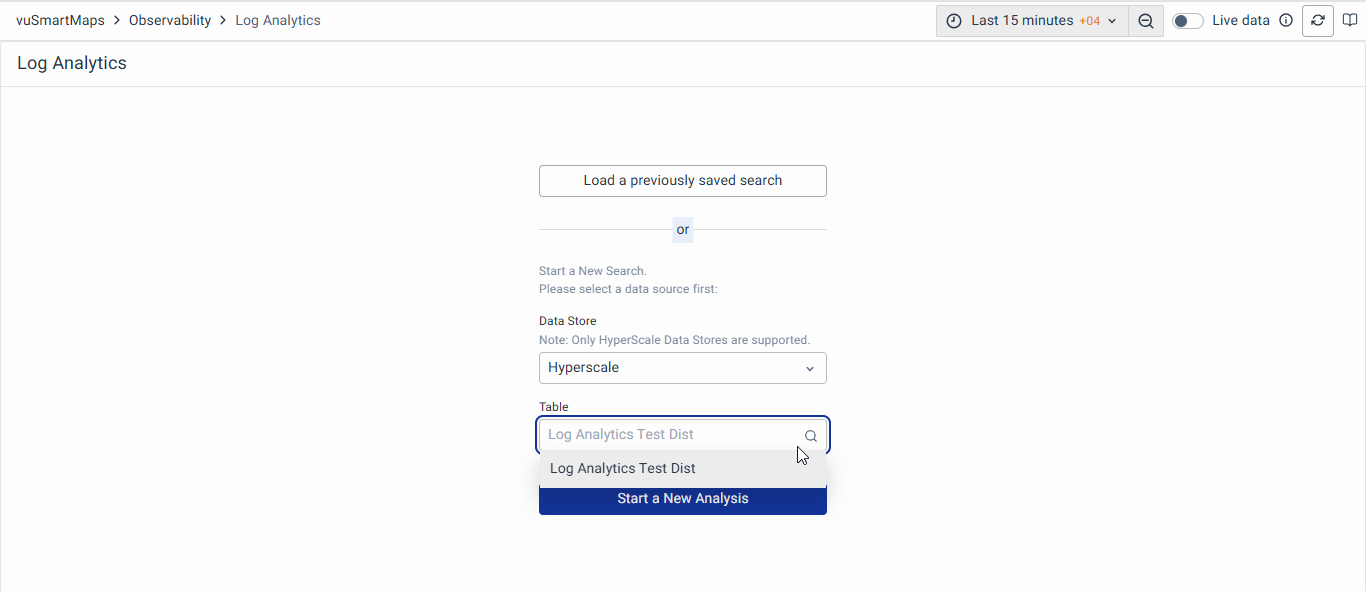The height and width of the screenshot is (592, 1366).
Task: Click the +04 timezone offset label
Action: pyautogui.click(x=1090, y=21)
